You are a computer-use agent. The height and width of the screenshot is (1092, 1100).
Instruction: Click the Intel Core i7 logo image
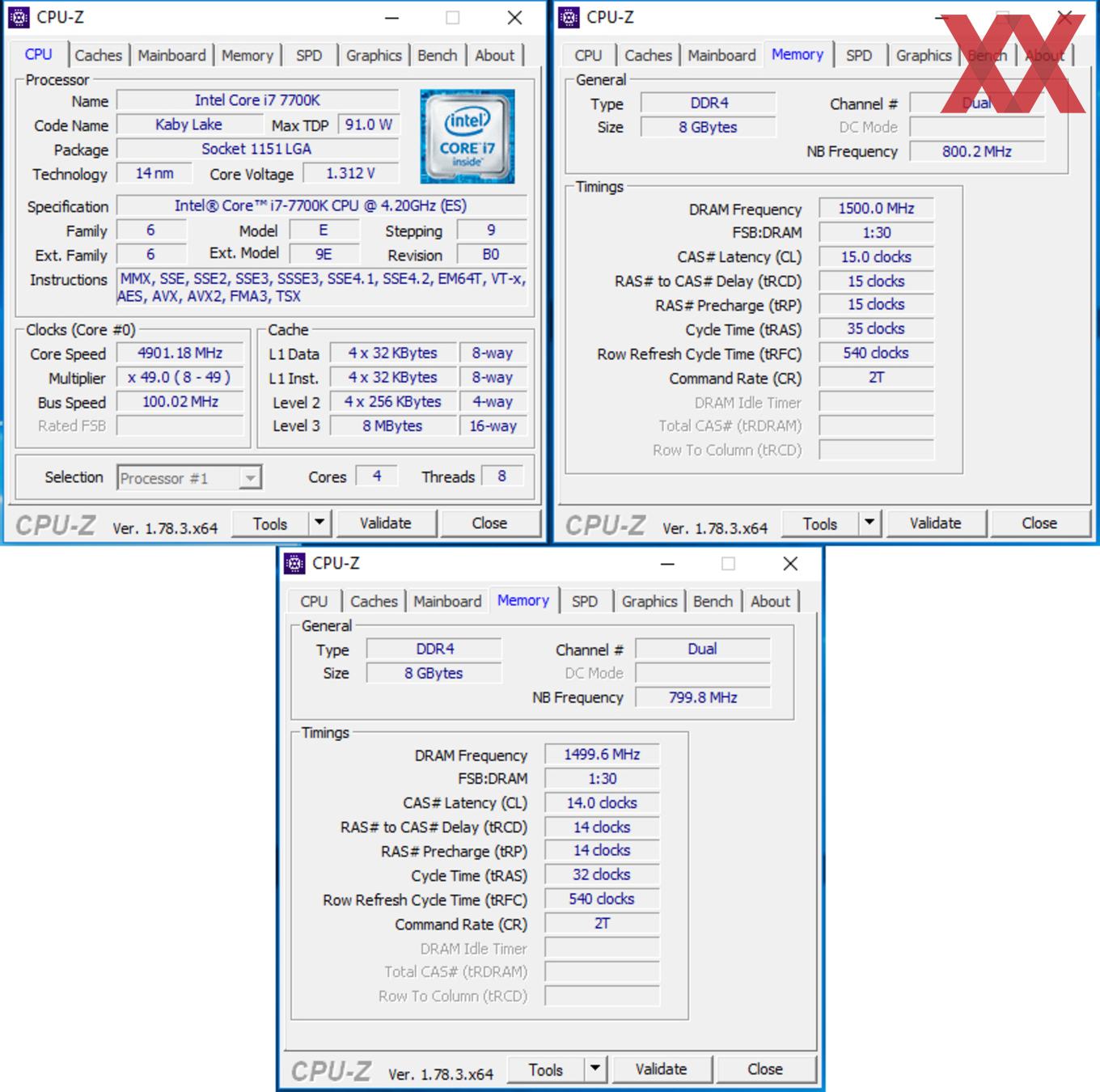(x=467, y=137)
